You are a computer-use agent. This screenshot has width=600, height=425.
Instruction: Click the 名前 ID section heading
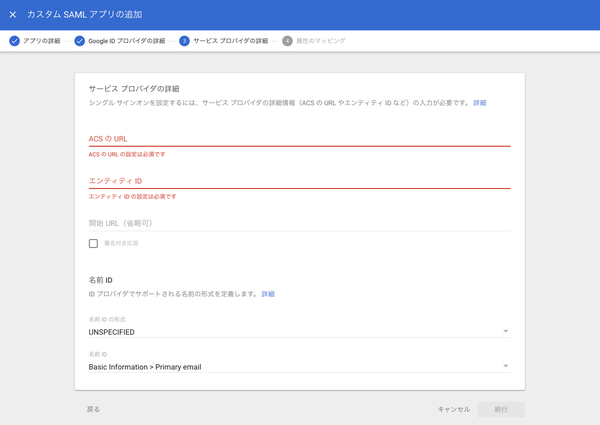[x=101, y=280]
